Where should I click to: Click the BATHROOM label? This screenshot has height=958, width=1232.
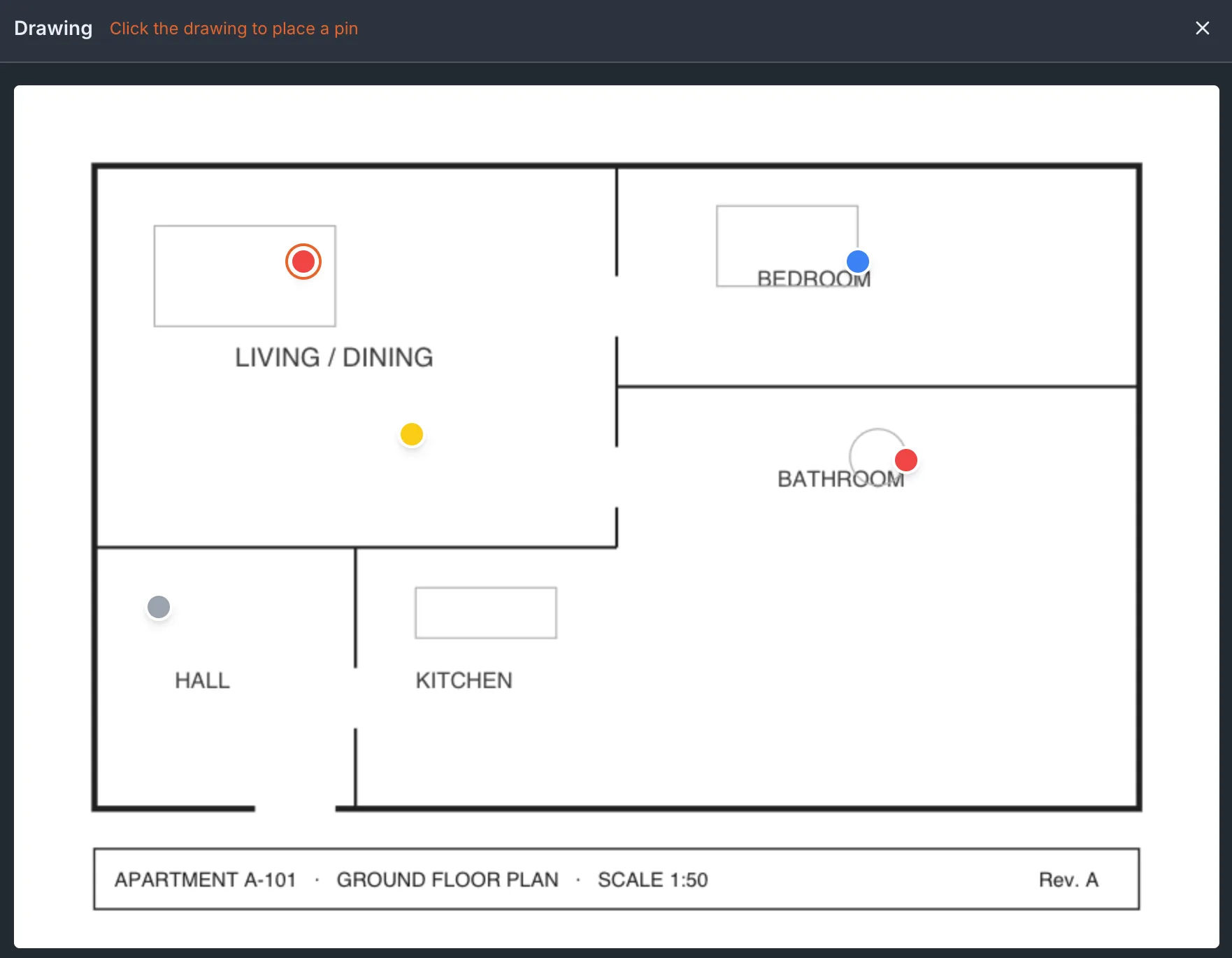[840, 479]
